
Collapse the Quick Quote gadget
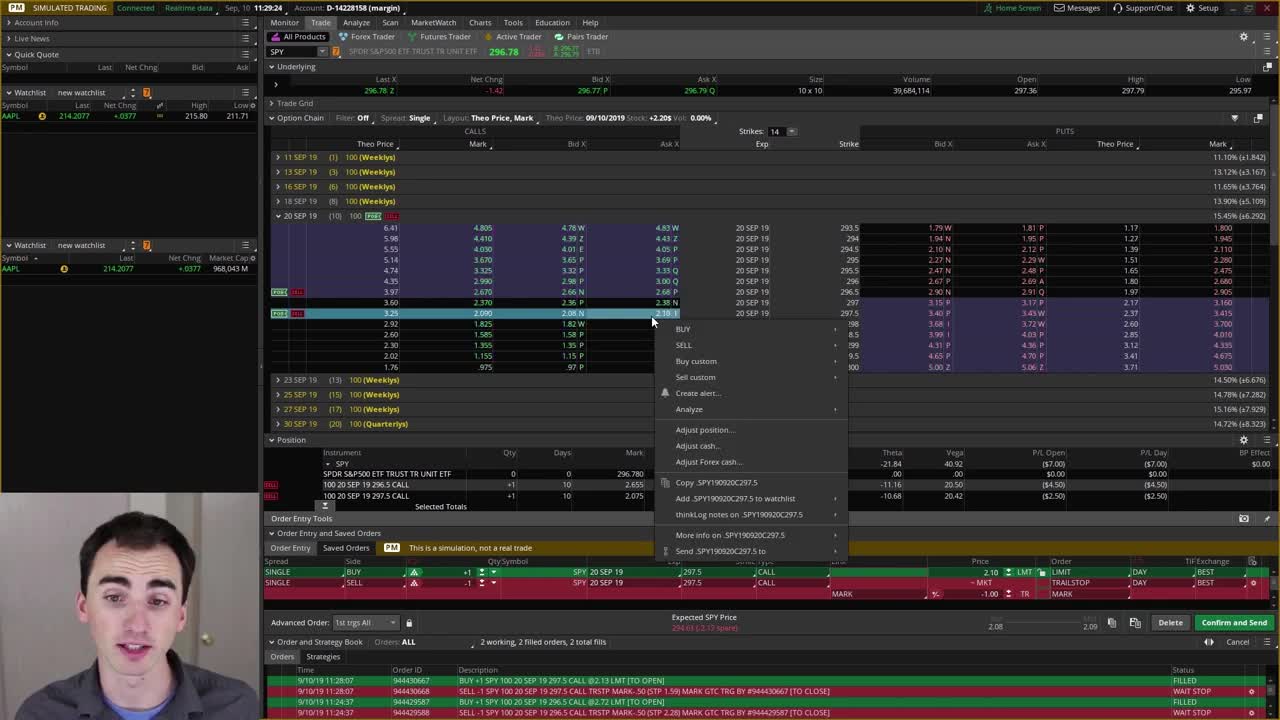[8, 54]
